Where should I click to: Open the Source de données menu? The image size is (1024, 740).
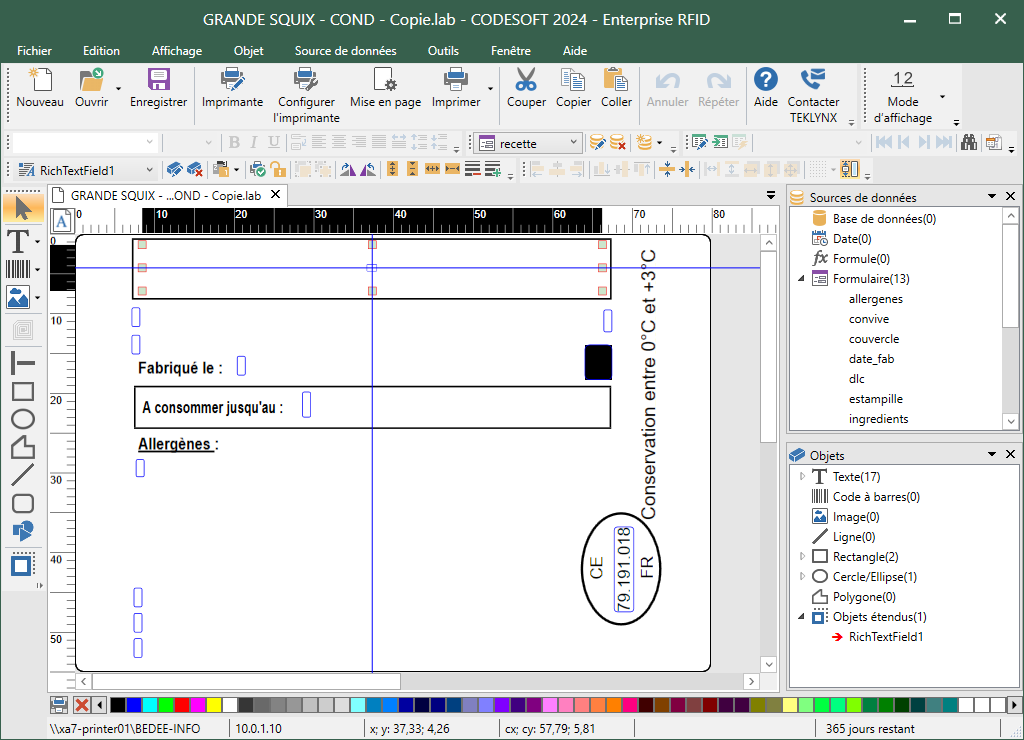tap(345, 51)
